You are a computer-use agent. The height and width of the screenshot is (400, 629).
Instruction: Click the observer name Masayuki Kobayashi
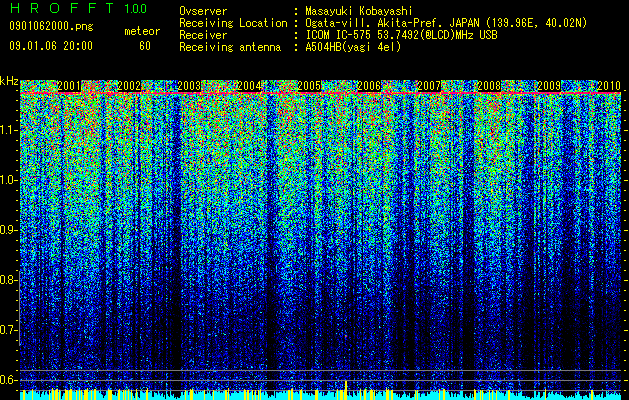coord(359,11)
